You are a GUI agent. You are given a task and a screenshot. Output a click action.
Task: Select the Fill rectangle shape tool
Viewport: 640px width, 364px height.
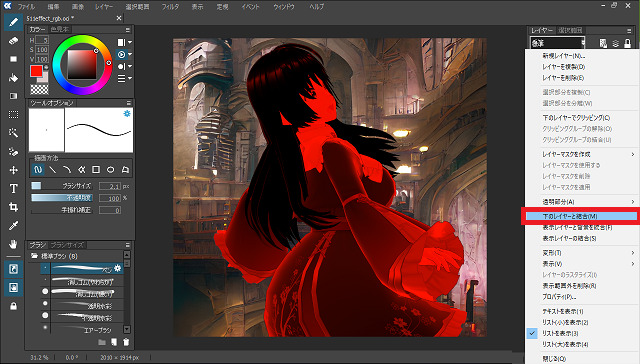pos(13,59)
